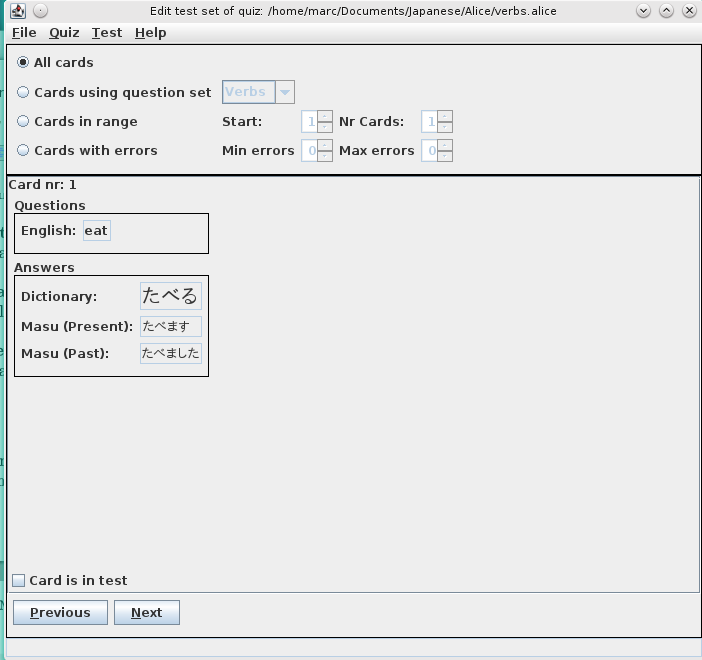This screenshot has width=702, height=660.
Task: Open the Quiz menu
Action: click(64, 33)
